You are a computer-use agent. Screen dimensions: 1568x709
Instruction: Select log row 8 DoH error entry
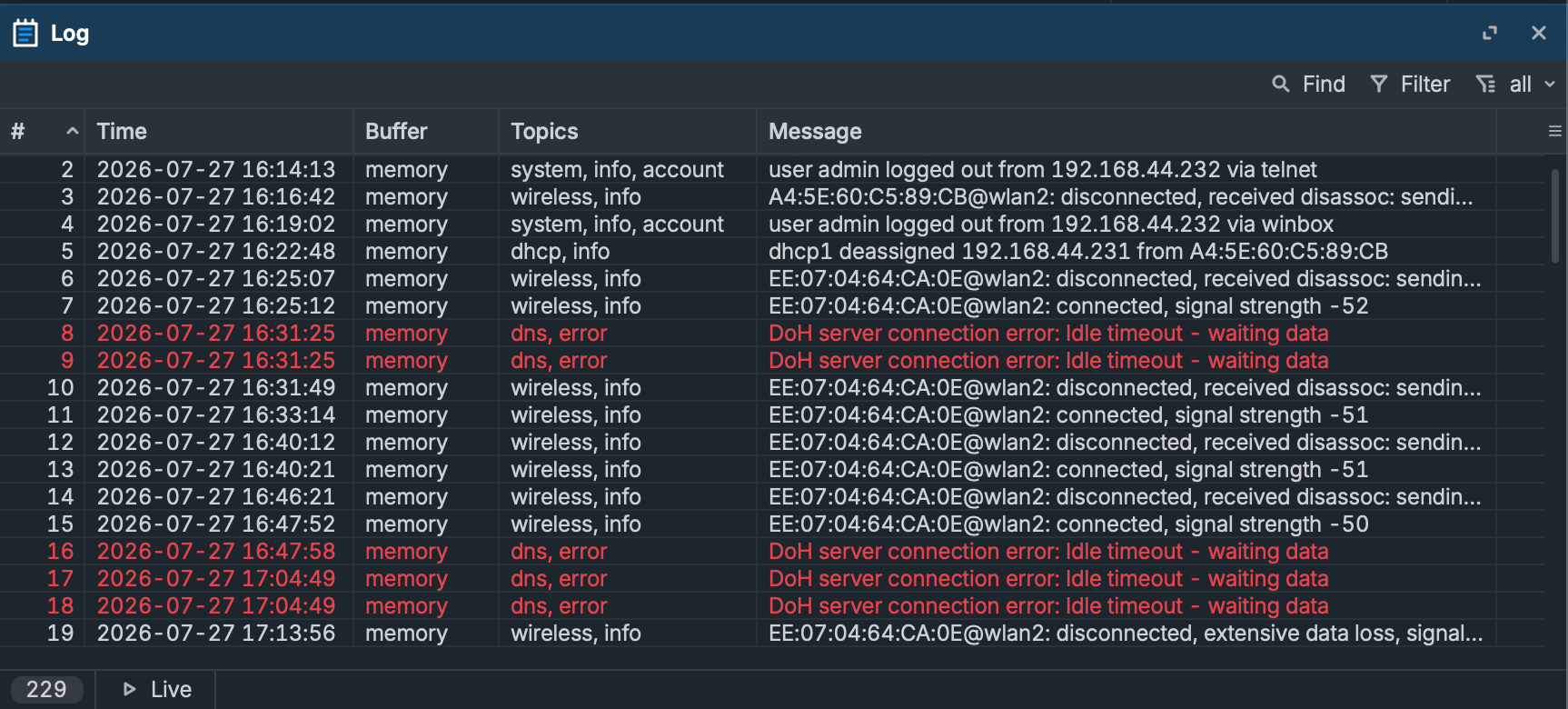tap(772, 334)
